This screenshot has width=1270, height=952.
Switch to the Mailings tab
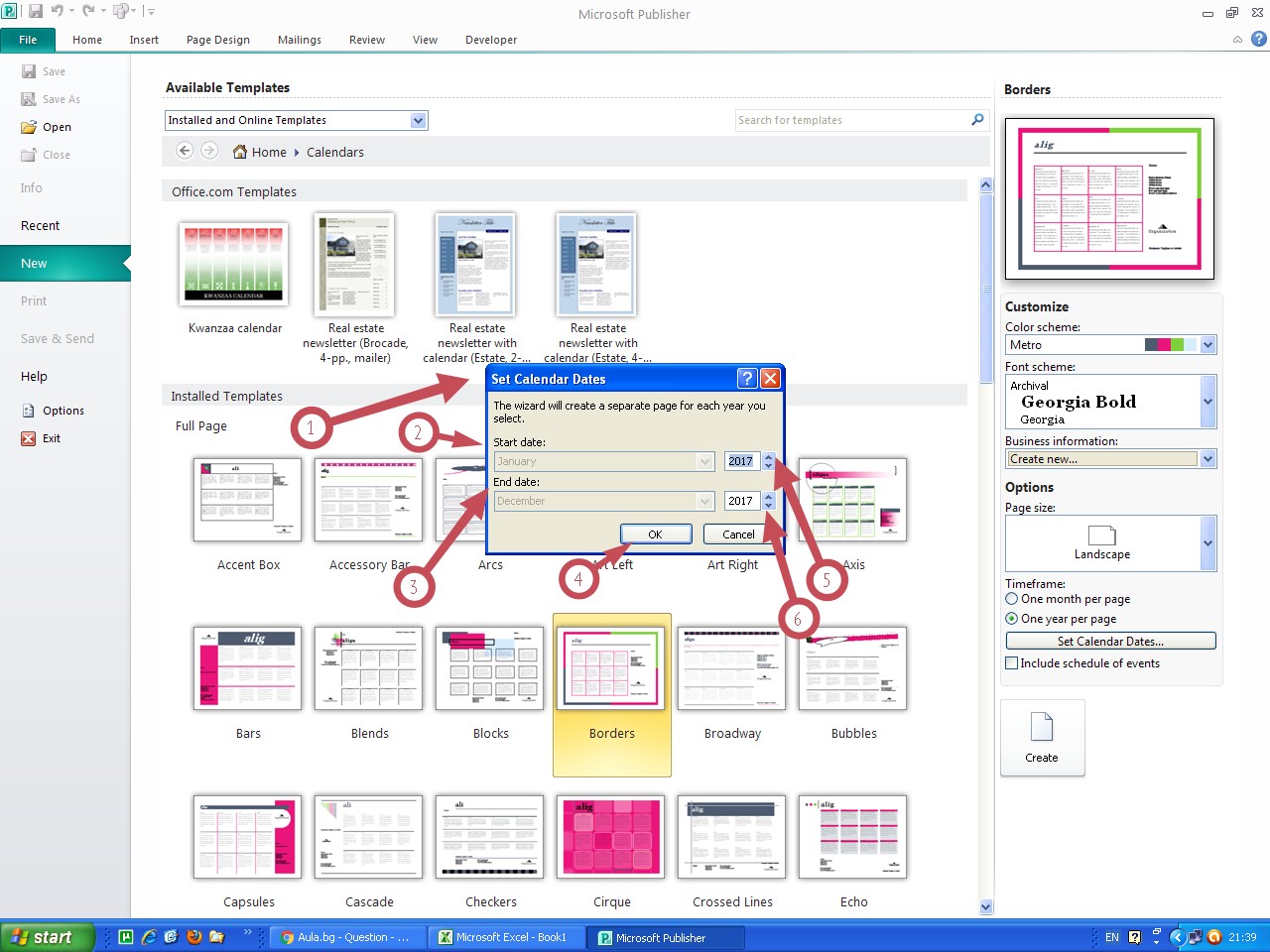[299, 40]
